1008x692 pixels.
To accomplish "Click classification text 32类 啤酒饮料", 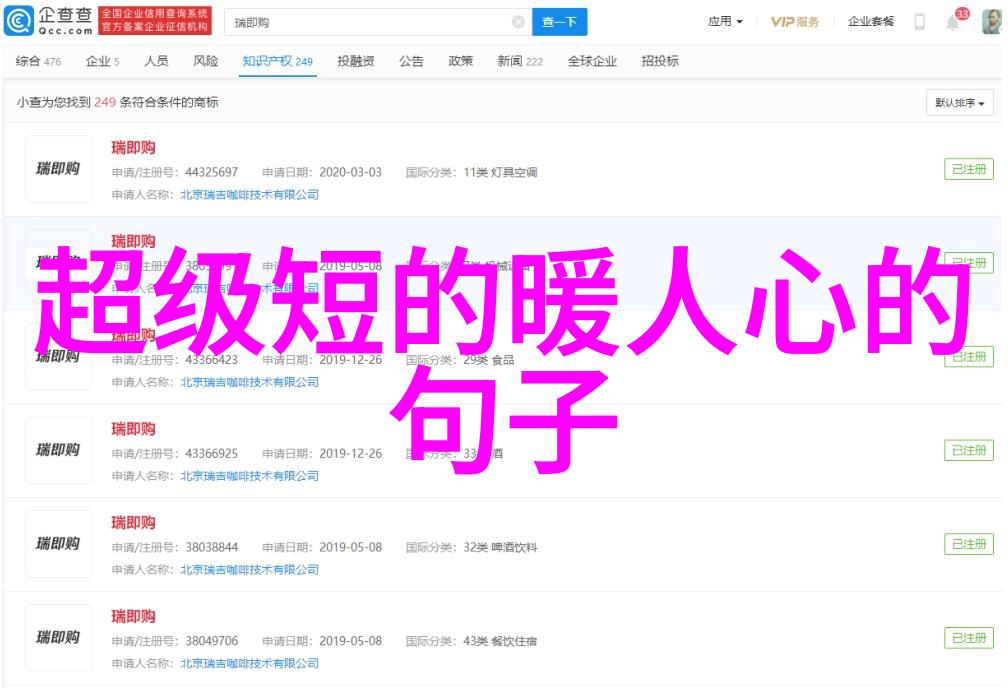I will (500, 547).
